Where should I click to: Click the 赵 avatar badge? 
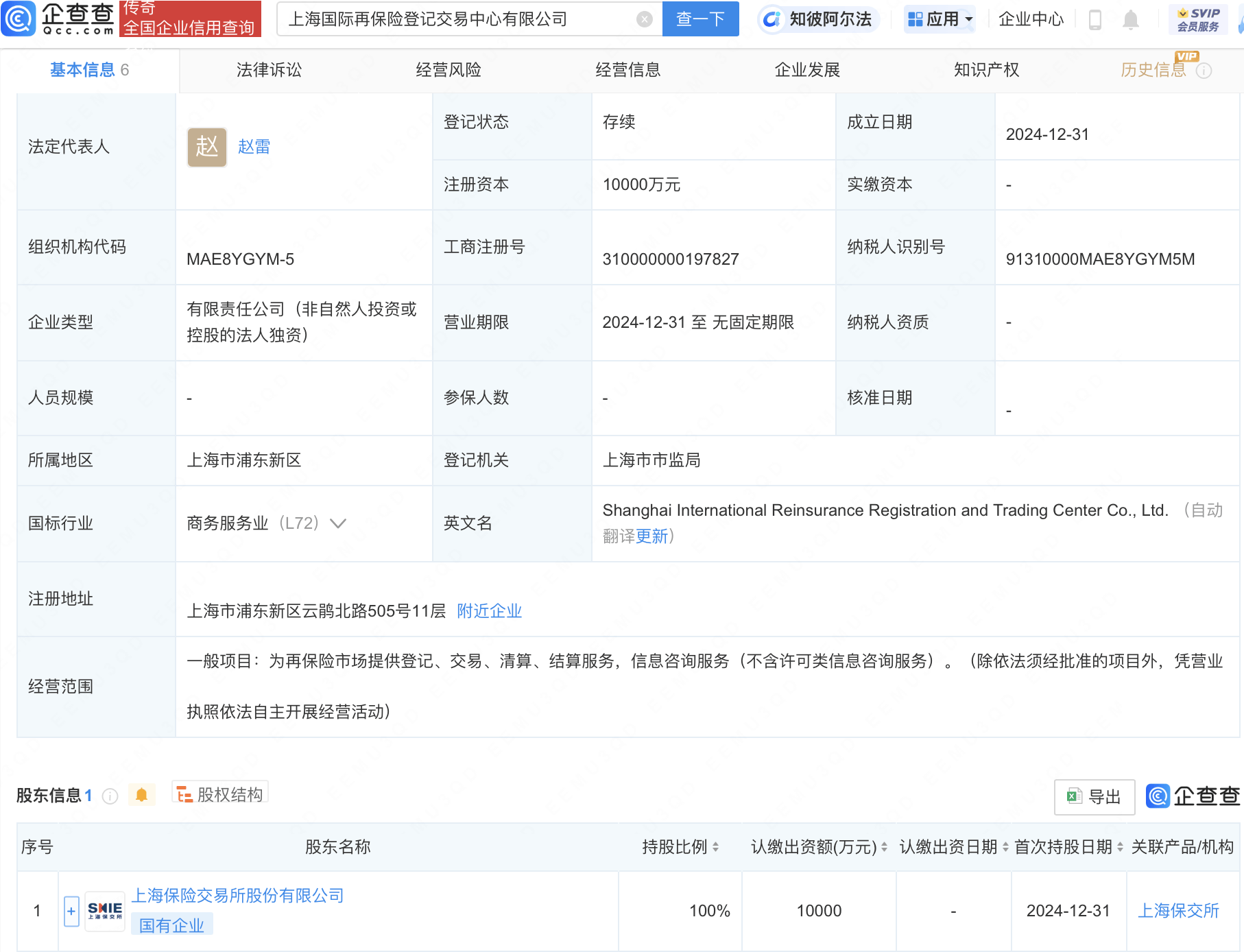coord(207,147)
